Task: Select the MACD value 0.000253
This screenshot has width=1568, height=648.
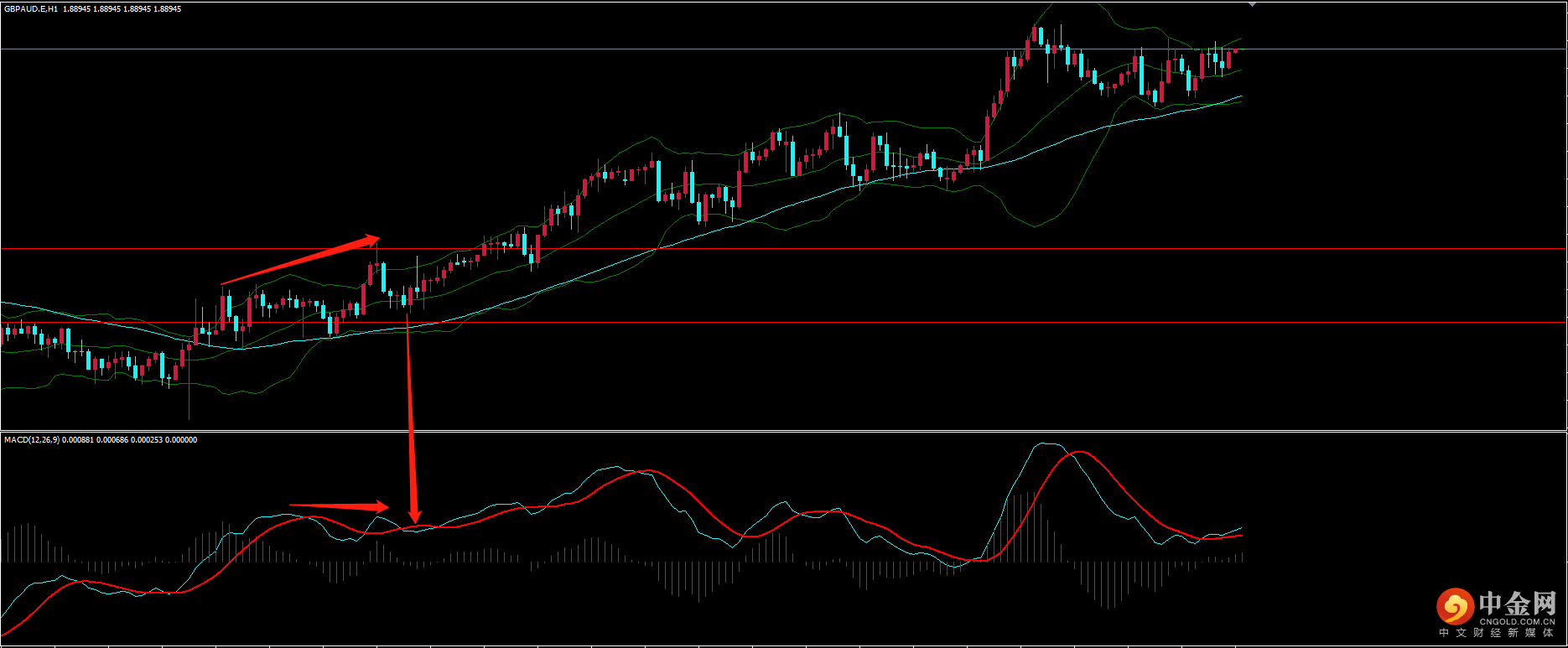Action: [147, 440]
